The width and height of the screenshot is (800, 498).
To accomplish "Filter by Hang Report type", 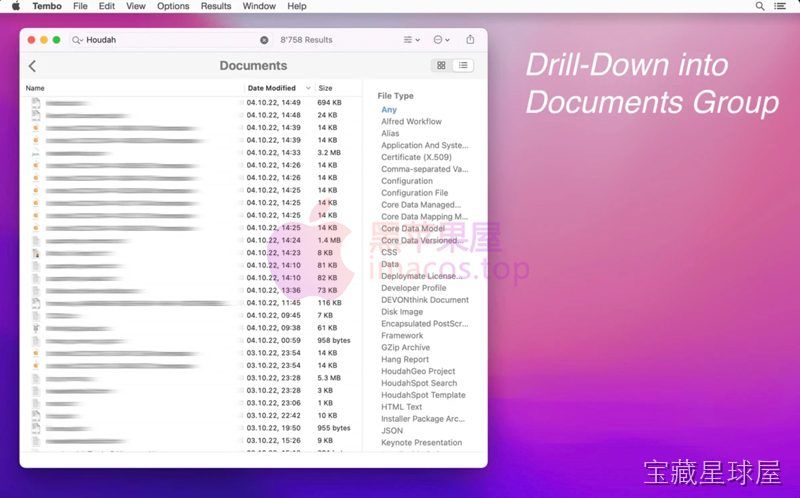I will 405,359.
